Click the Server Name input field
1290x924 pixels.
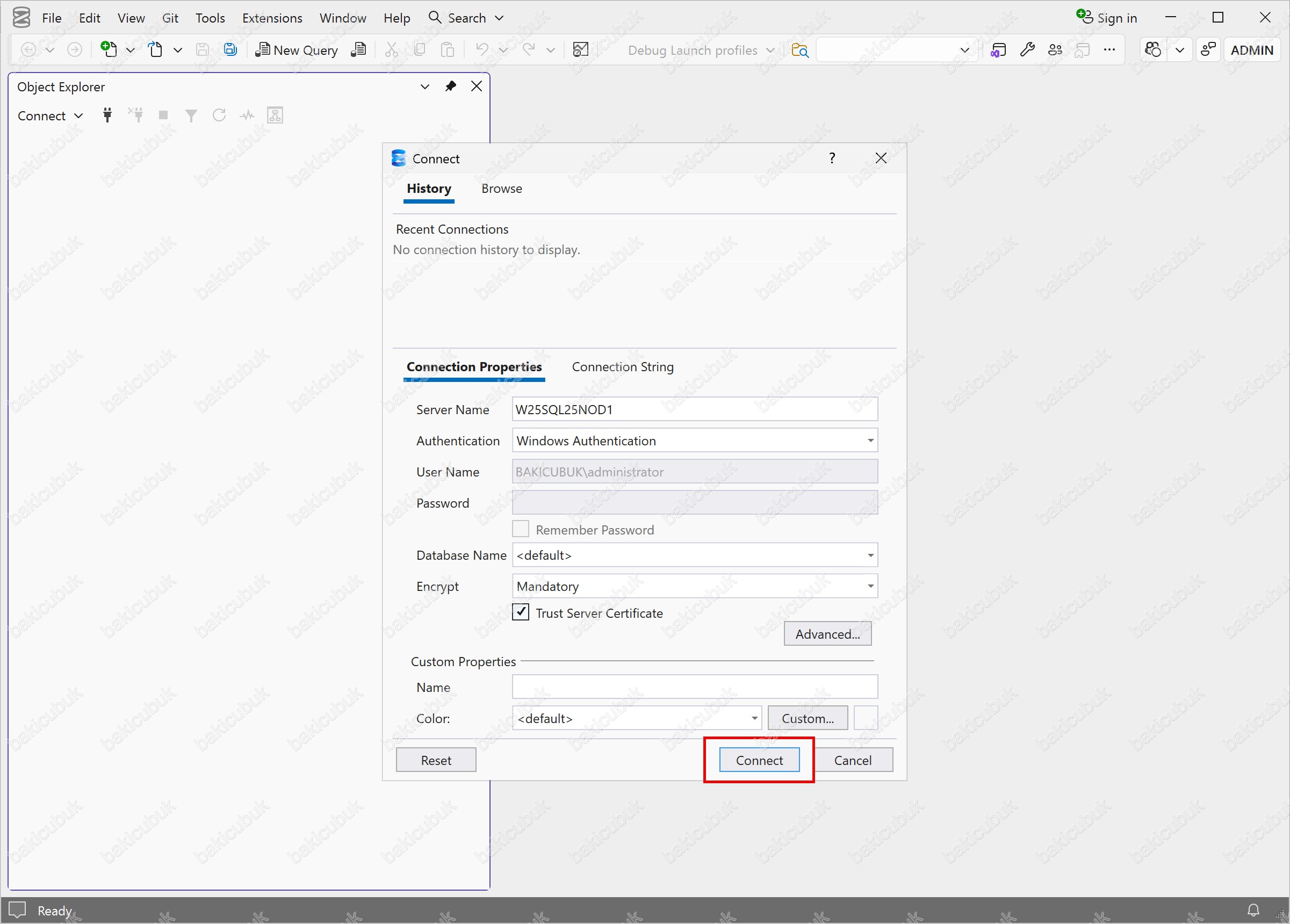pyautogui.click(x=694, y=409)
